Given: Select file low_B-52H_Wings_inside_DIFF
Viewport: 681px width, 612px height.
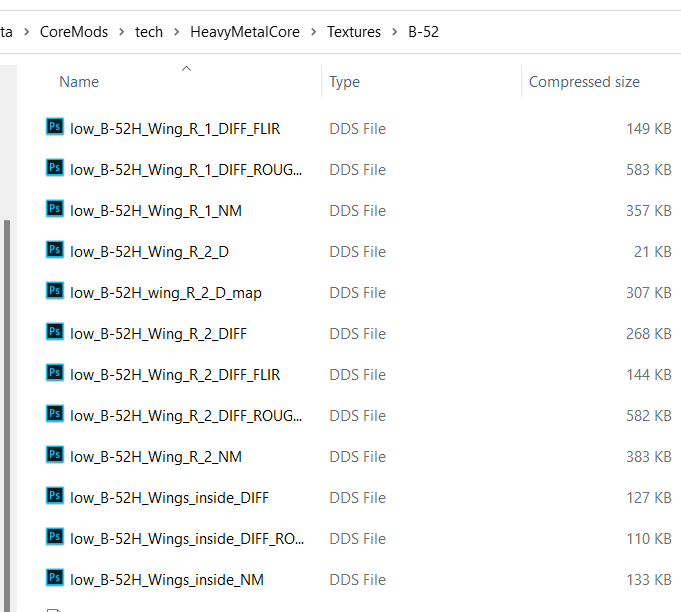Looking at the screenshot, I should pos(169,498).
